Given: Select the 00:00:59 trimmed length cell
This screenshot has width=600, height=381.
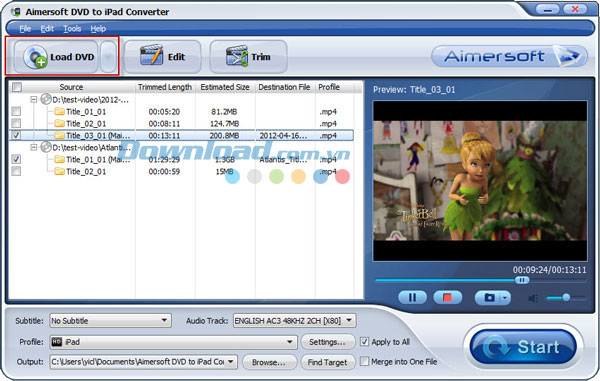Looking at the screenshot, I should (164, 171).
